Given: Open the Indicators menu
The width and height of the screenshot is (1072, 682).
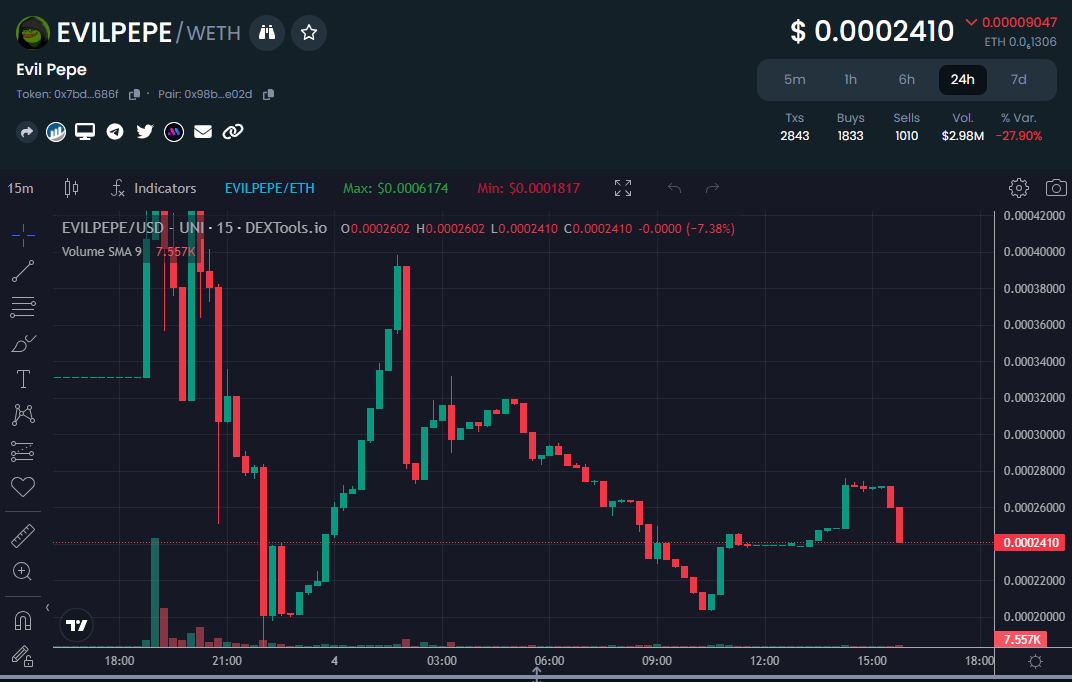Looking at the screenshot, I should click(153, 188).
